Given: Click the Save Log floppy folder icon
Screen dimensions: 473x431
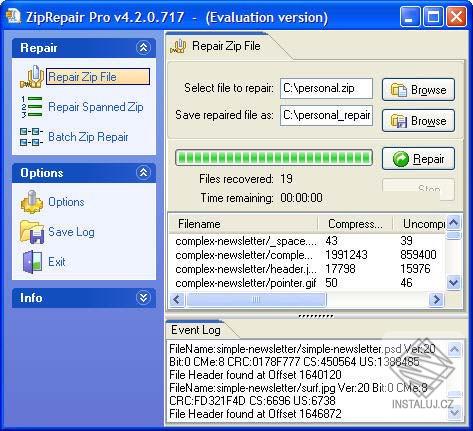Looking at the screenshot, I should [32, 232].
